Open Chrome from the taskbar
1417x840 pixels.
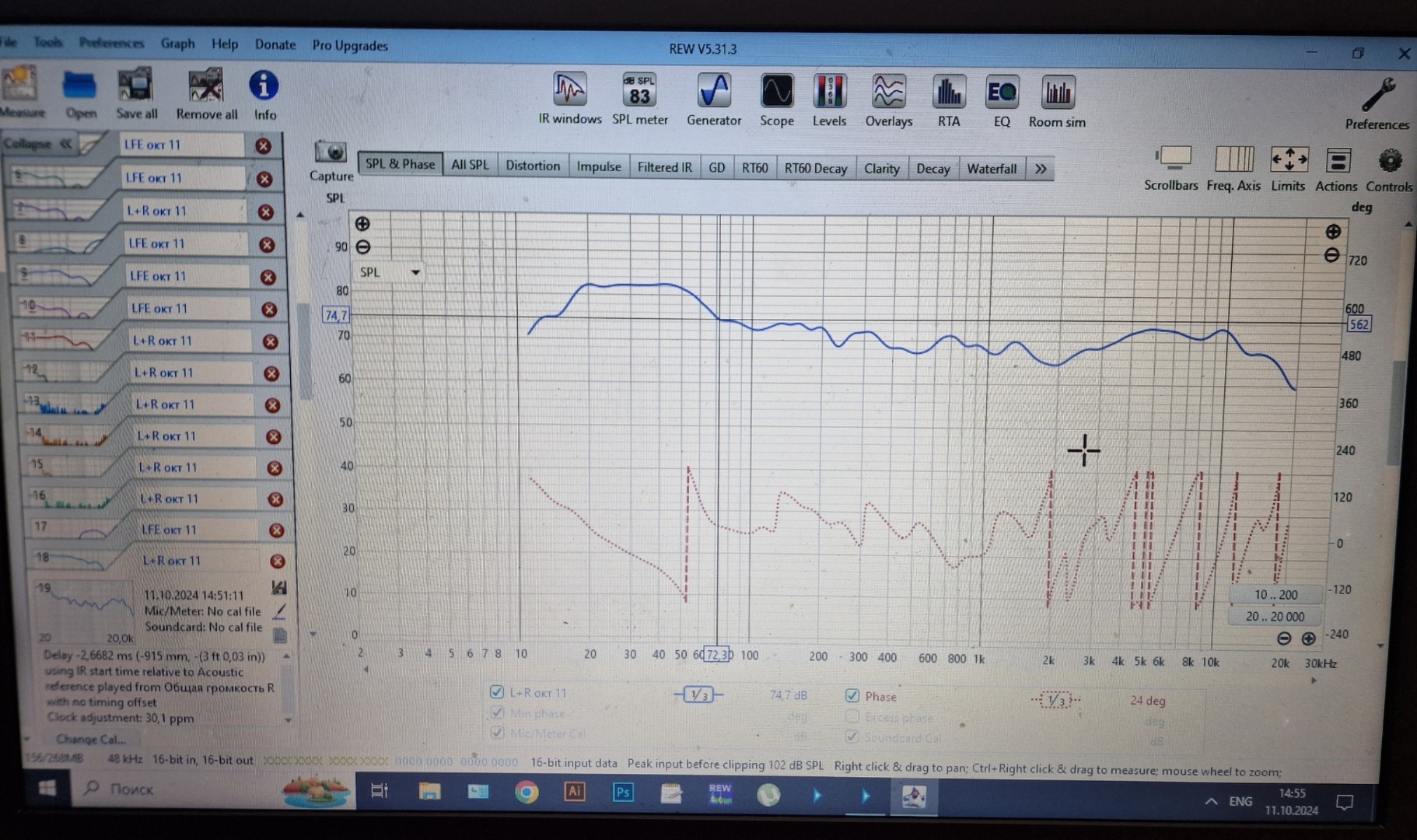pyautogui.click(x=527, y=793)
